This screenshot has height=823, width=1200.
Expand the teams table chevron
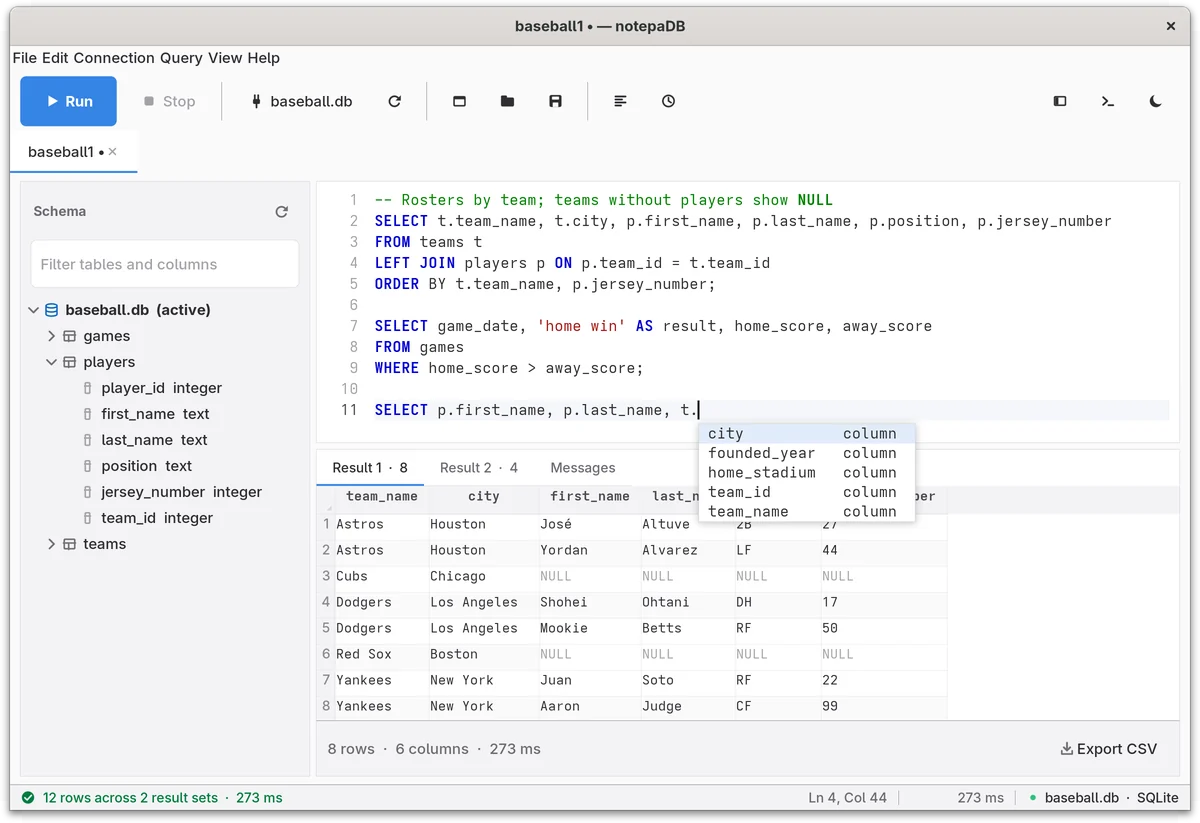click(x=52, y=544)
